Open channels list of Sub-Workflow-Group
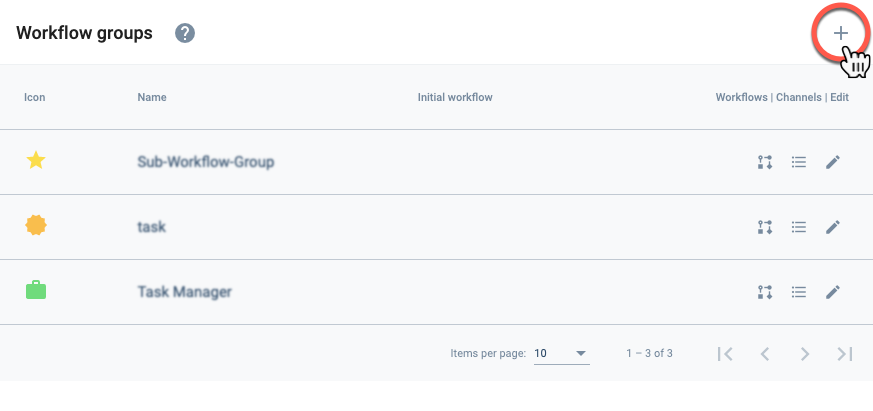 (799, 162)
